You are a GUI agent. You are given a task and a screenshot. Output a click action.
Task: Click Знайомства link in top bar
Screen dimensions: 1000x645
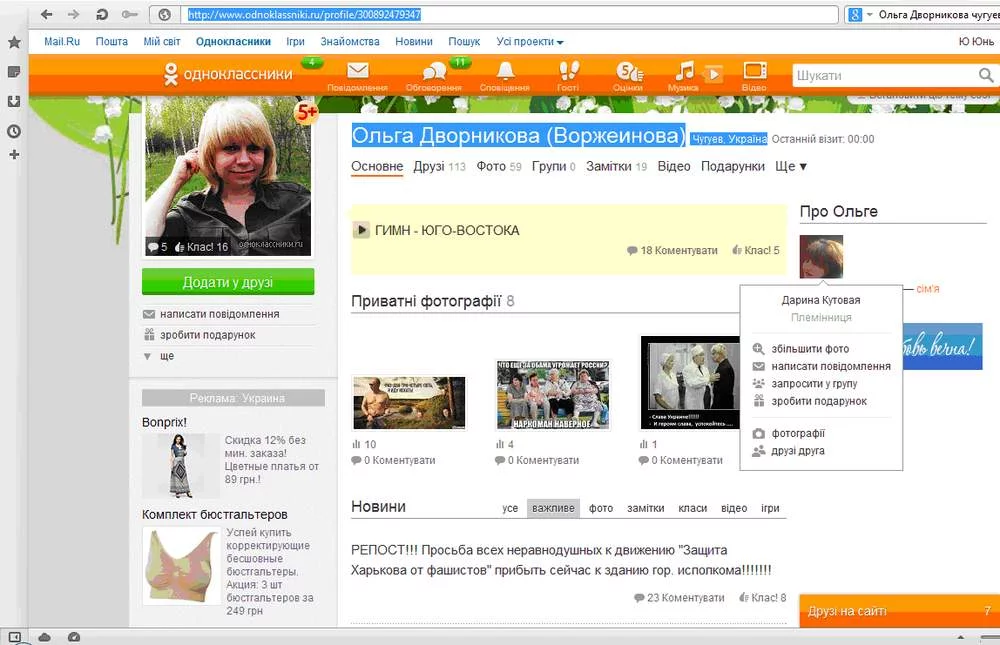coord(349,41)
